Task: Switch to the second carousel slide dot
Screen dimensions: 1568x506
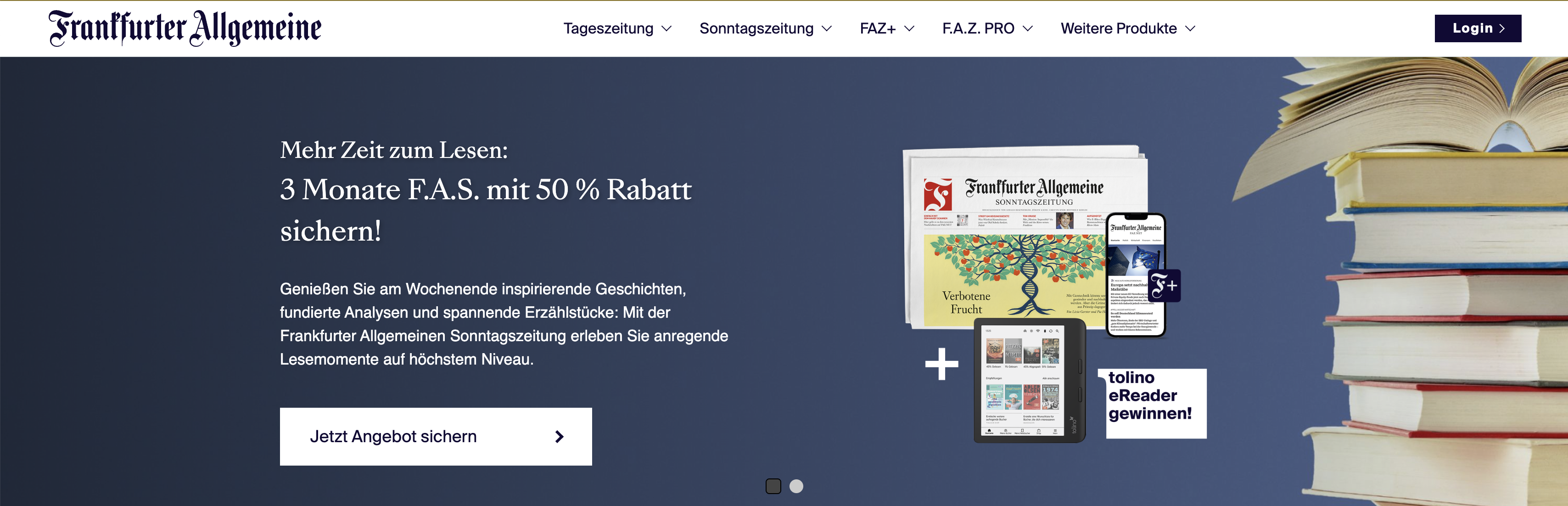Action: 796,486
